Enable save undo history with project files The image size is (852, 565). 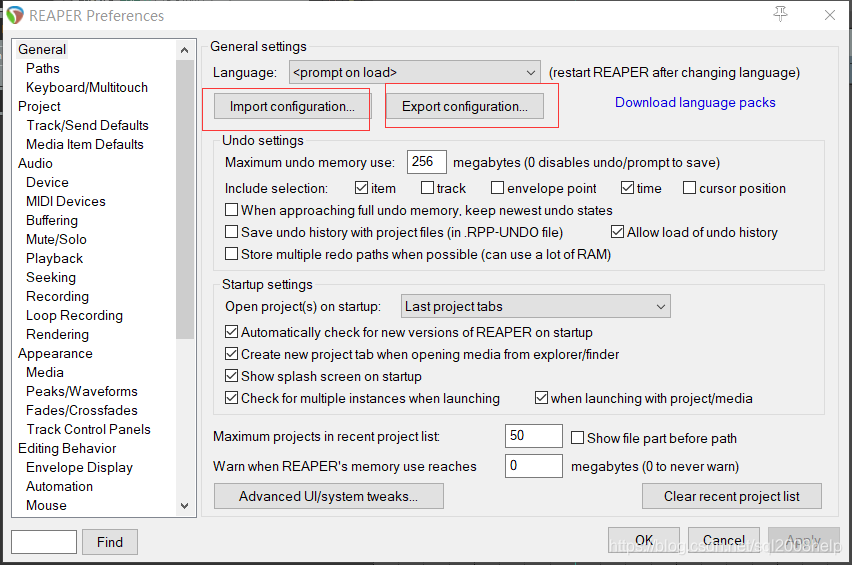(231, 232)
